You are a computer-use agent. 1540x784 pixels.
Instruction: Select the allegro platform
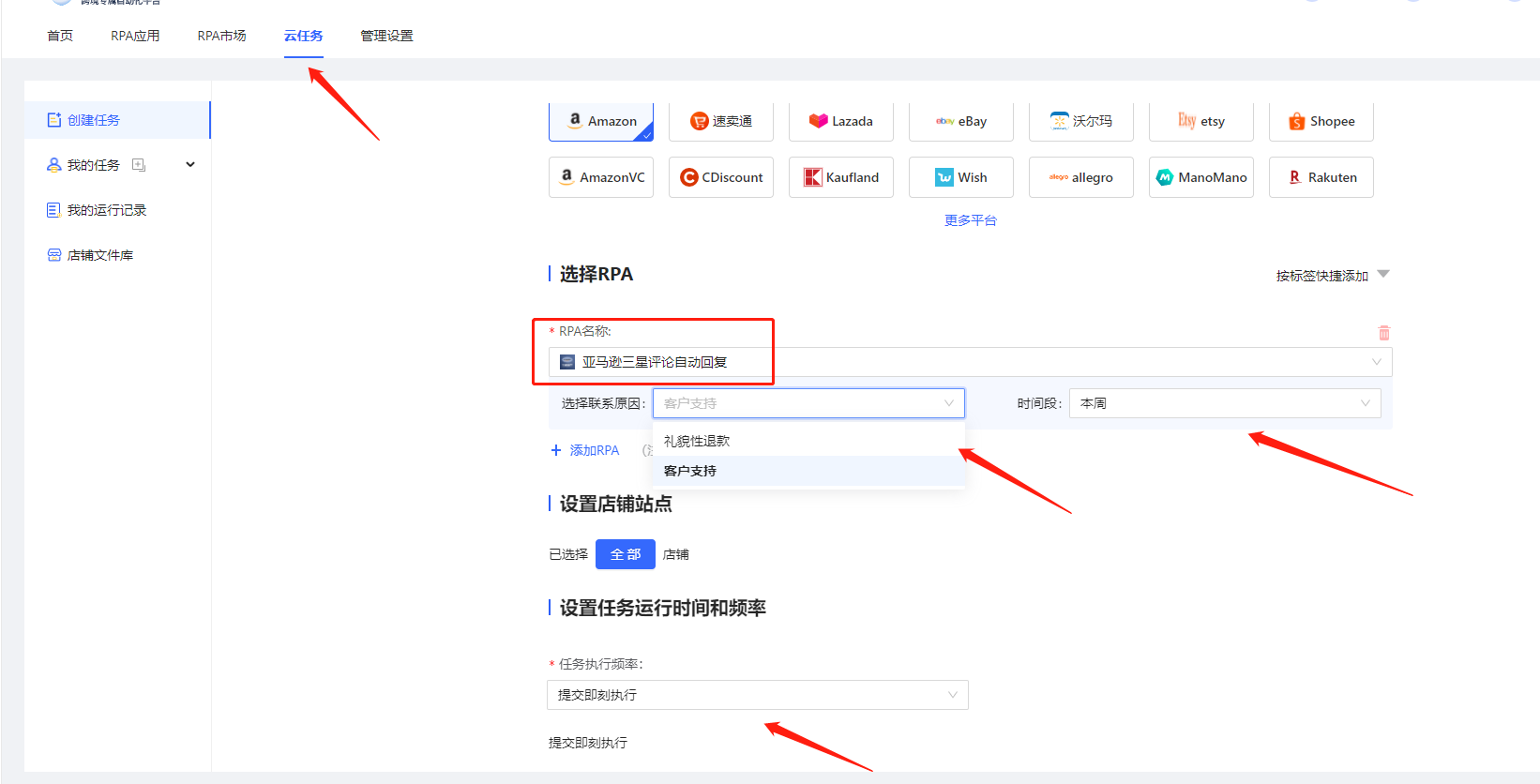(1081, 177)
